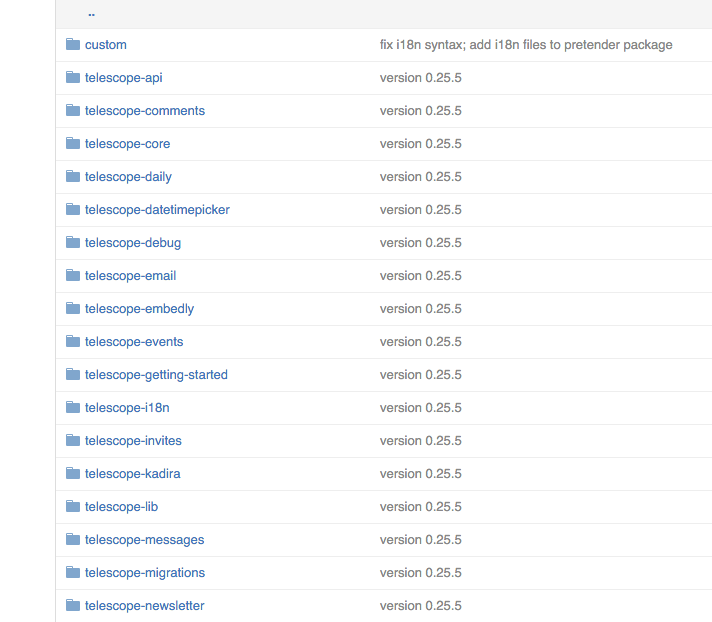The width and height of the screenshot is (712, 622).
Task: Open the telescope-embedly folder
Action: pyautogui.click(x=139, y=309)
